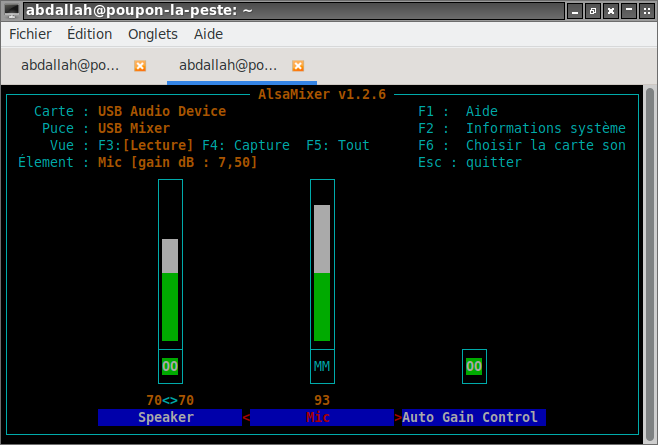Click the Mic [gain dB : 7,50] text
This screenshot has width=658, height=445.
click(178, 162)
